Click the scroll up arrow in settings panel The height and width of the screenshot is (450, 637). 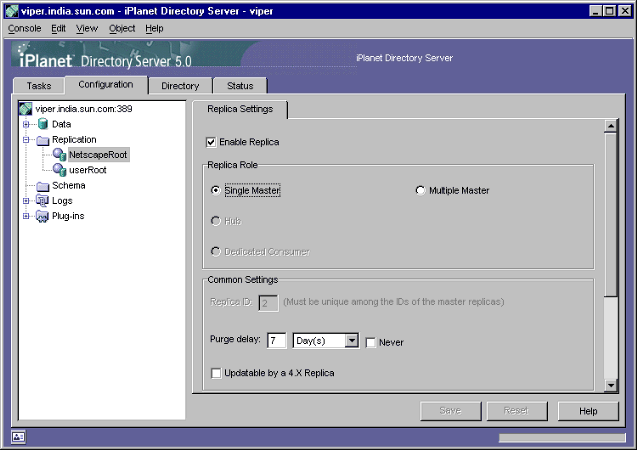[x=611, y=126]
